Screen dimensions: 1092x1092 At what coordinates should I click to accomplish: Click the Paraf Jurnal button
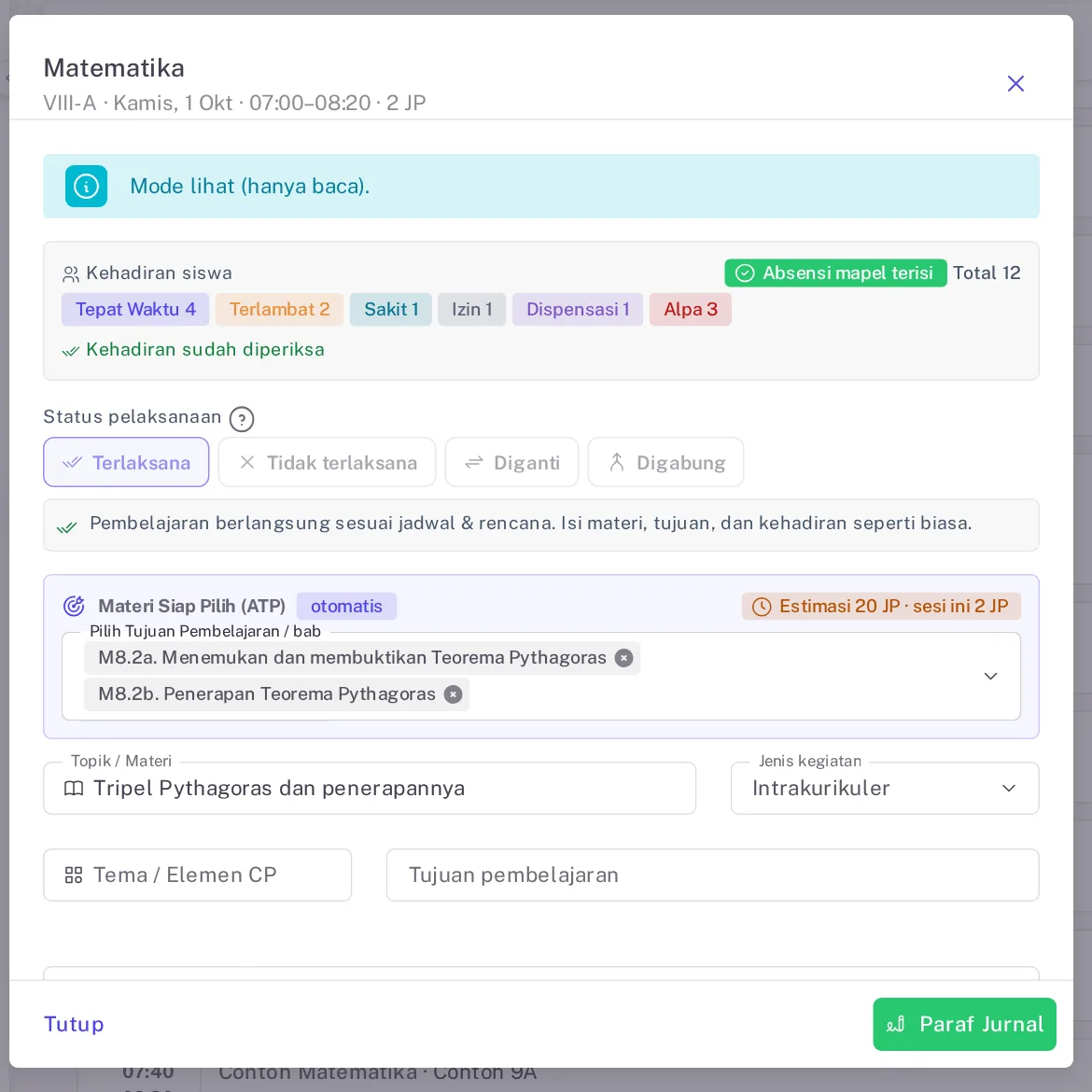click(964, 1025)
